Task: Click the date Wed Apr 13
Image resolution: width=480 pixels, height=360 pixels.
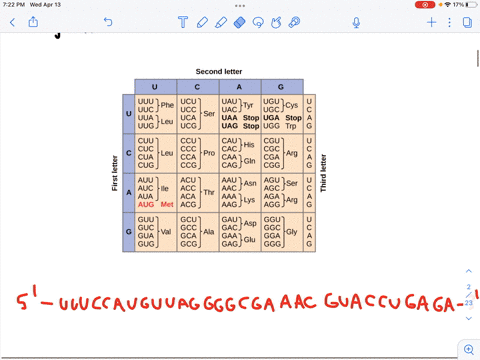Action: coord(45,5)
